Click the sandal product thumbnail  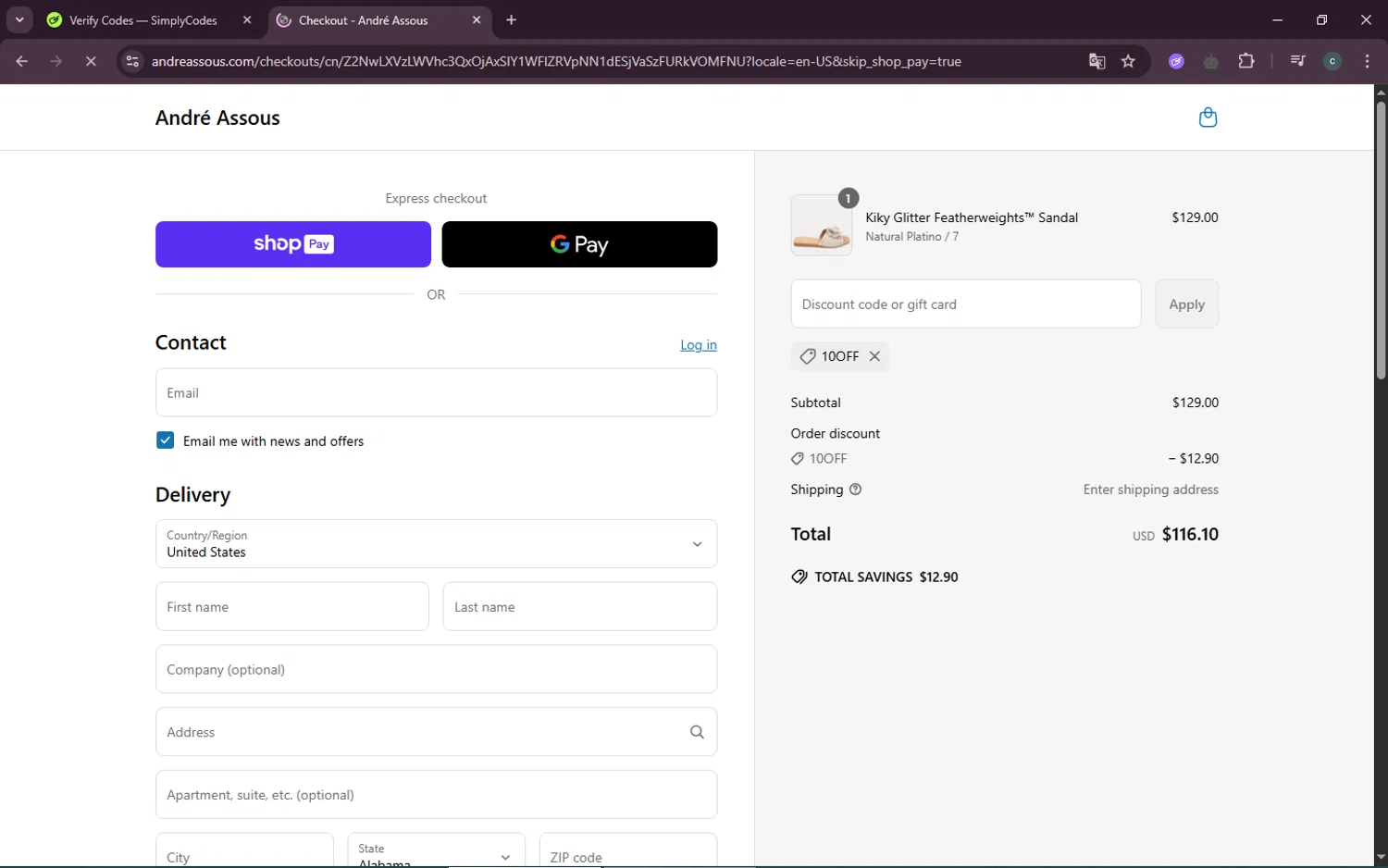[x=822, y=225]
